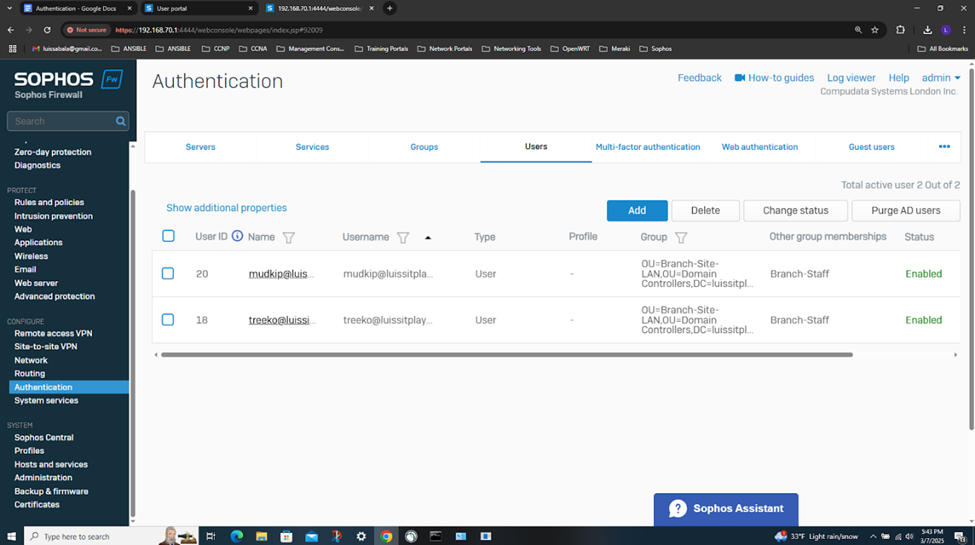Viewport: 975px width, 545px height.
Task: Click the Not secure site warning
Action: tap(87, 30)
